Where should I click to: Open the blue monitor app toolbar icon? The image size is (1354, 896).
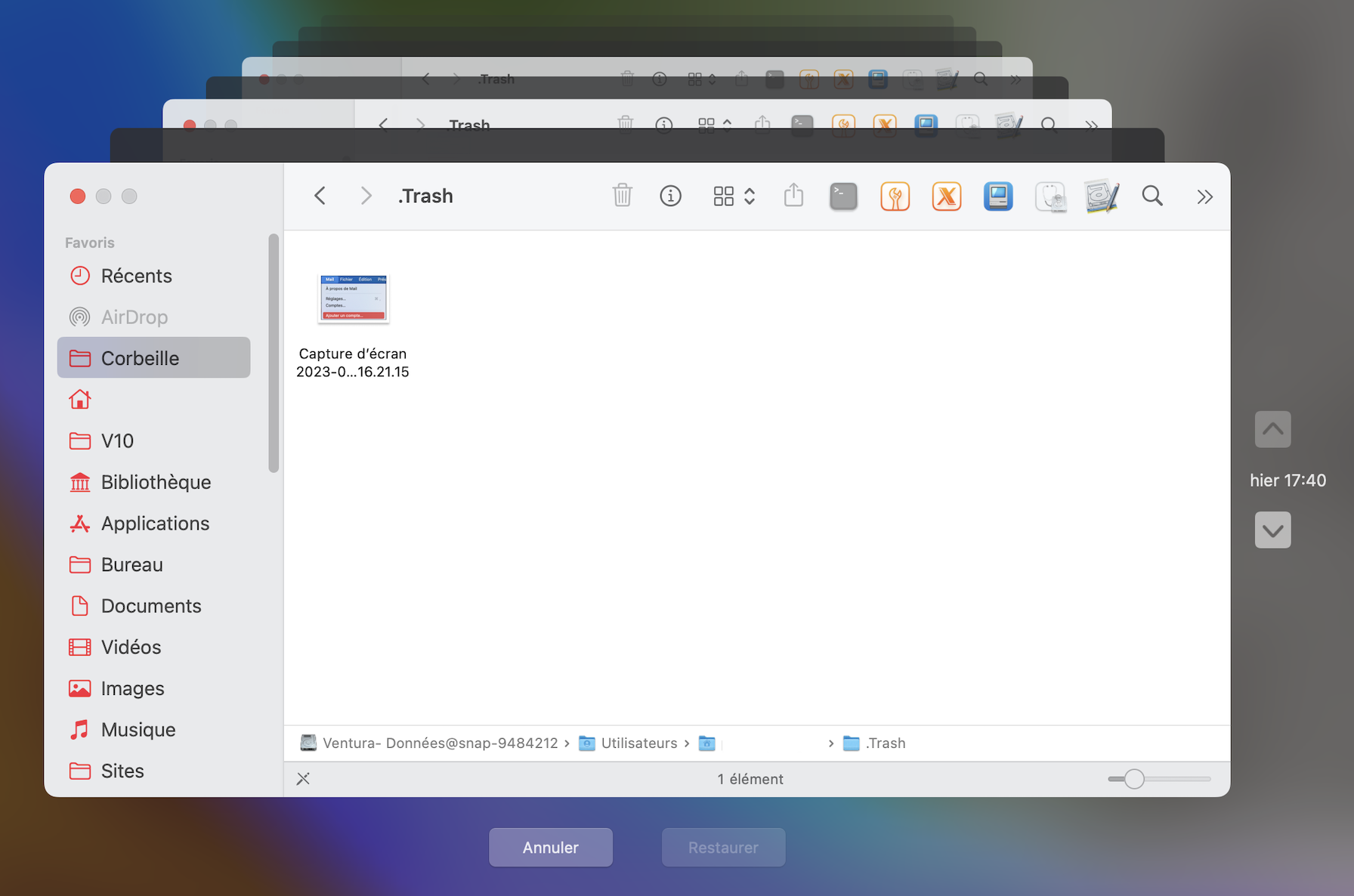pos(998,196)
